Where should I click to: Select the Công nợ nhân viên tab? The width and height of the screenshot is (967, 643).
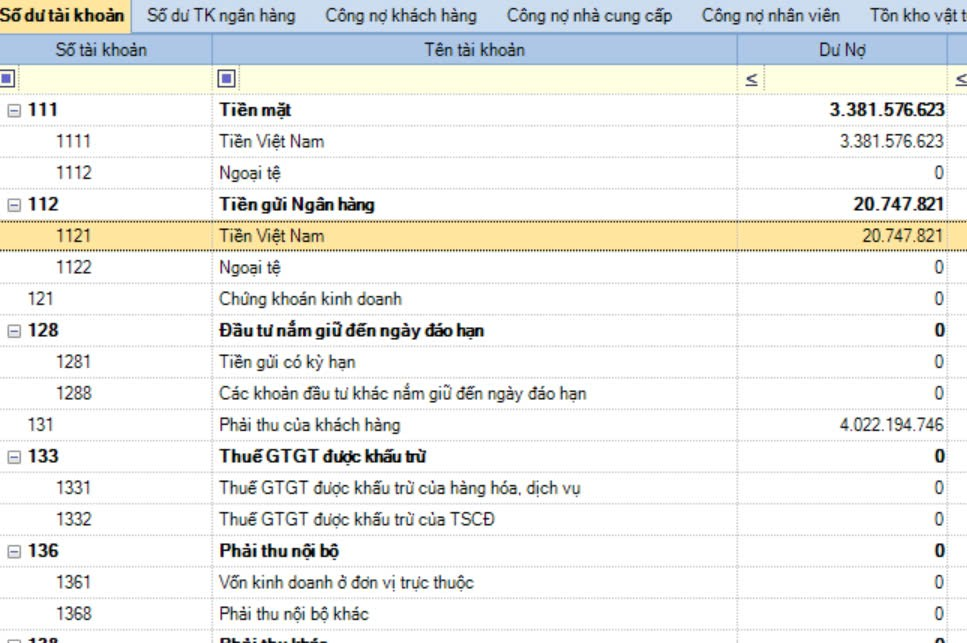click(770, 16)
